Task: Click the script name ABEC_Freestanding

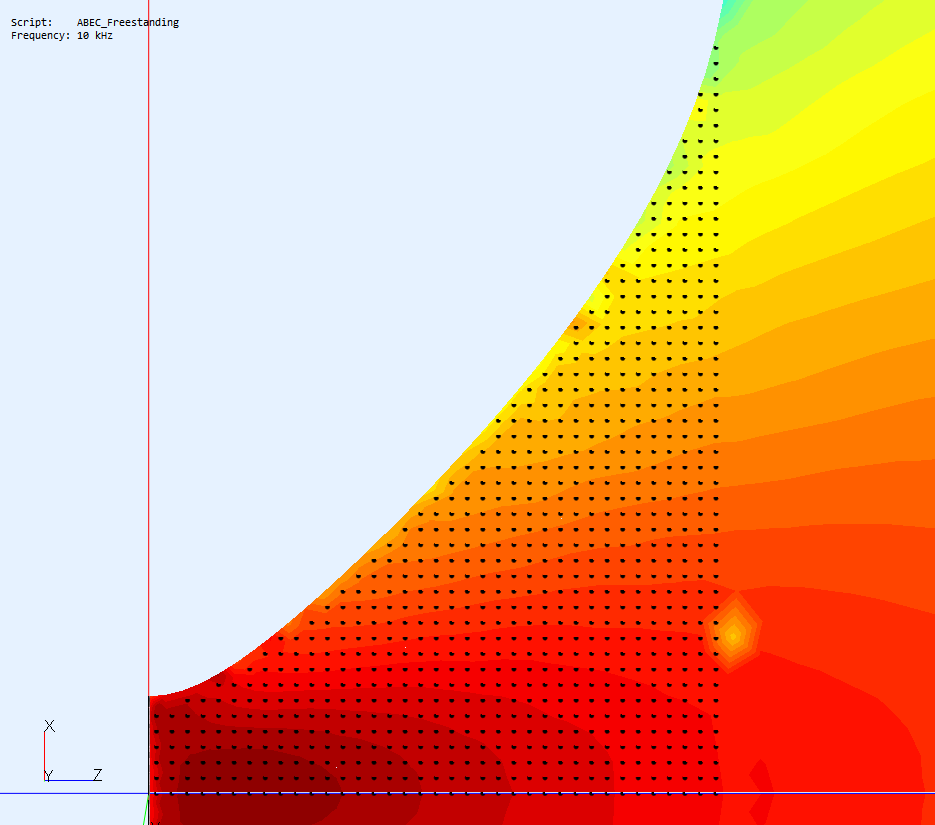Action: [128, 23]
